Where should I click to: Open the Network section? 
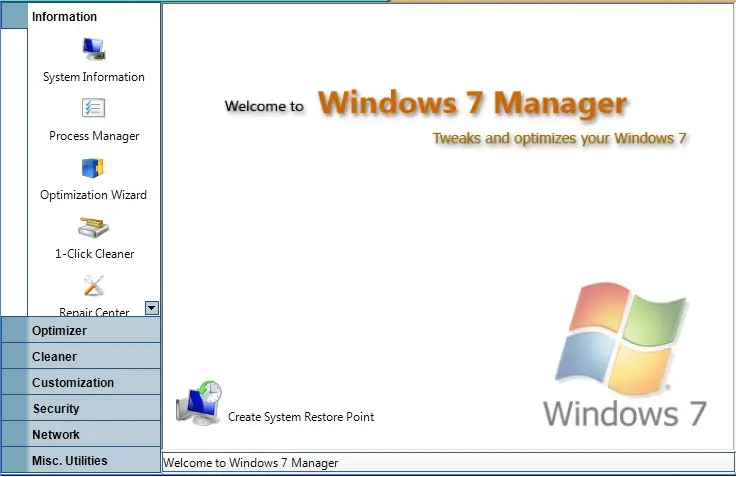[81, 434]
